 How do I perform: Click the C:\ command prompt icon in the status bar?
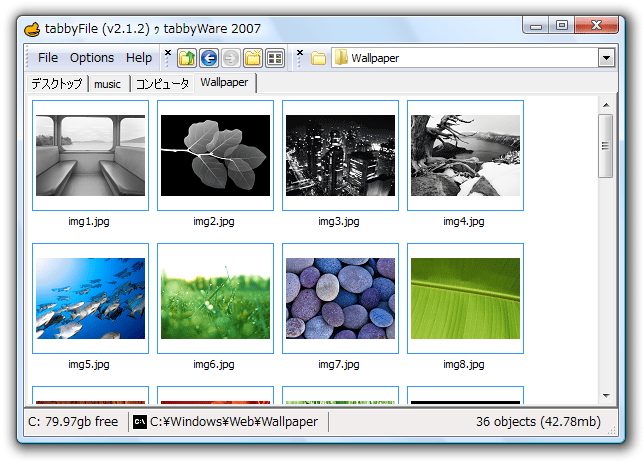point(140,422)
